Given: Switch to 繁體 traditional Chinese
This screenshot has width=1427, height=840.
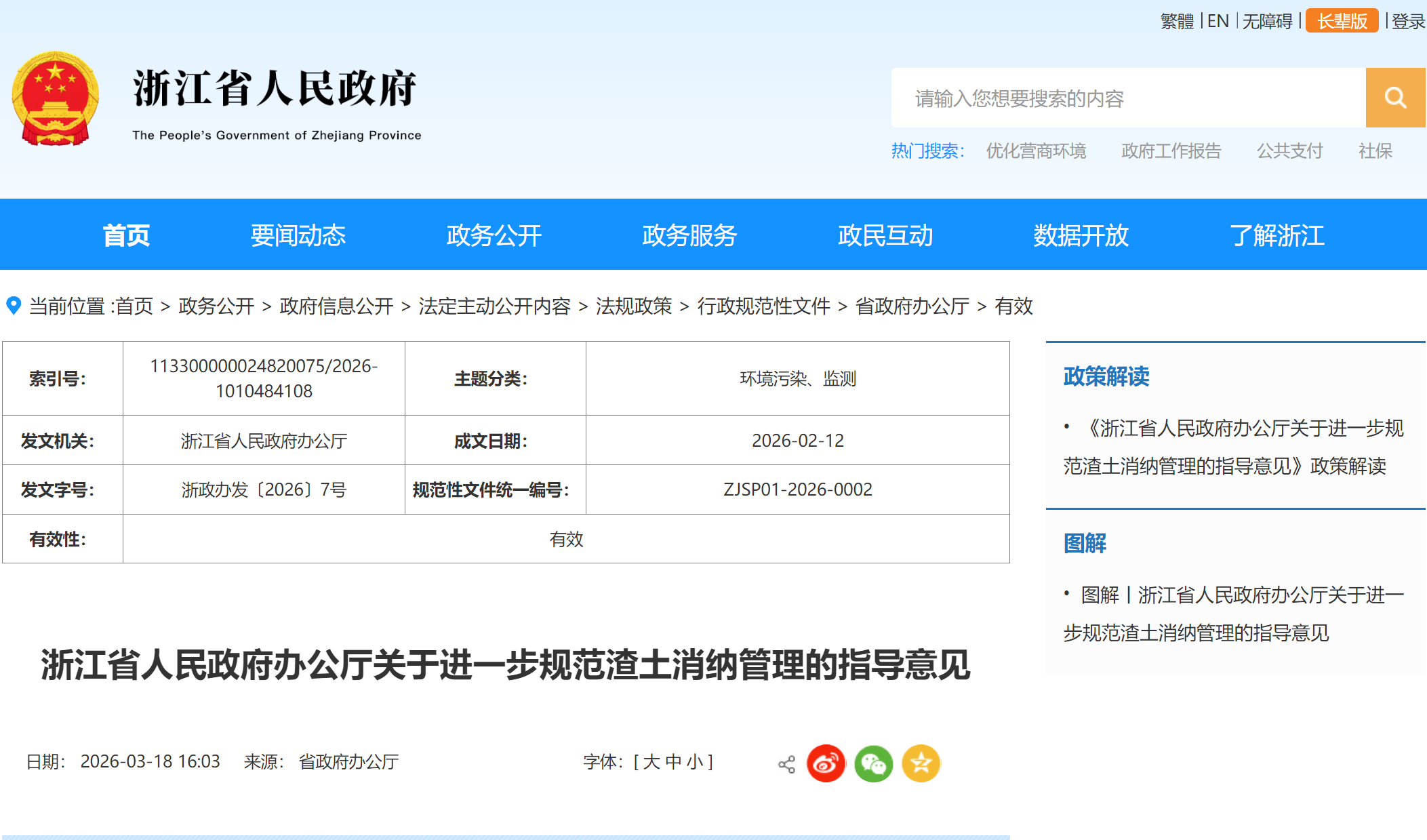Looking at the screenshot, I should tap(1176, 21).
